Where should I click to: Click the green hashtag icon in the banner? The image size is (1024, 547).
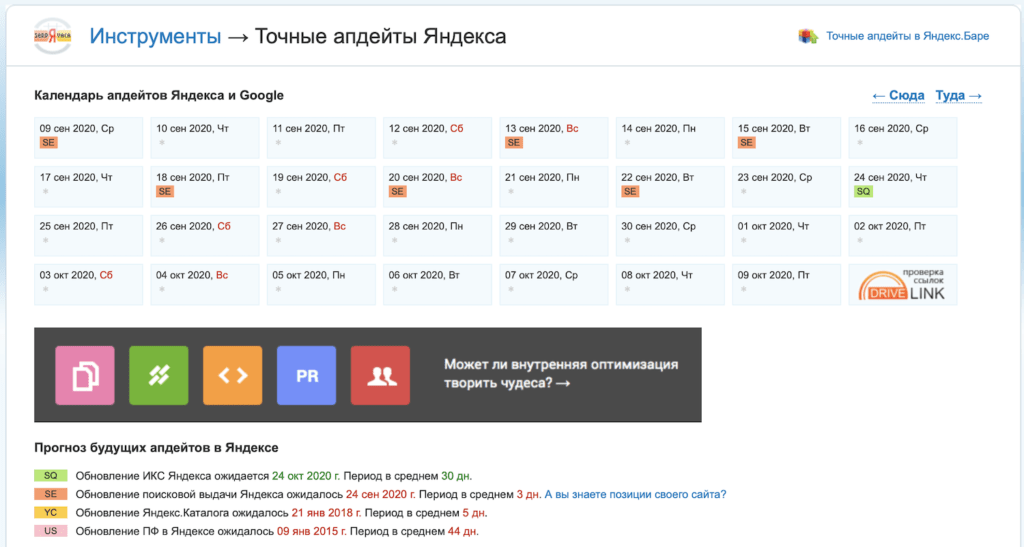[159, 375]
